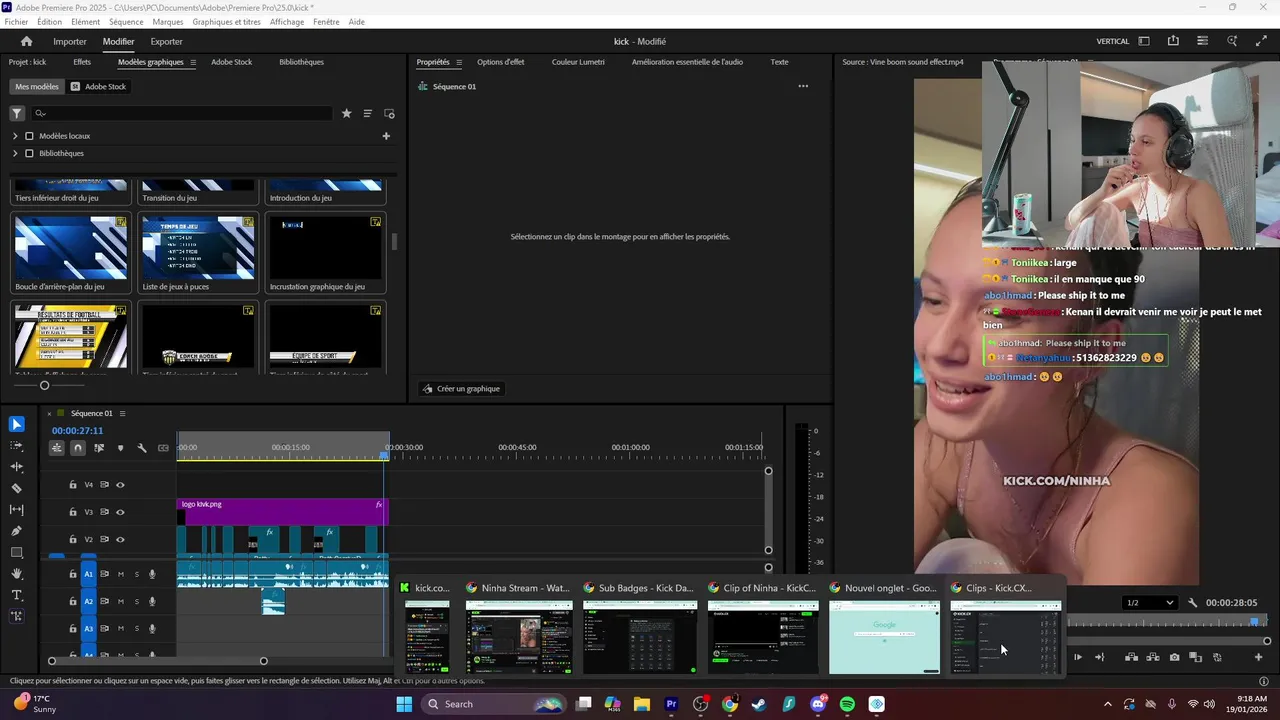The height and width of the screenshot is (720, 1280).
Task: Click the Extract button in program monitor
Action: pyautogui.click(x=1152, y=657)
